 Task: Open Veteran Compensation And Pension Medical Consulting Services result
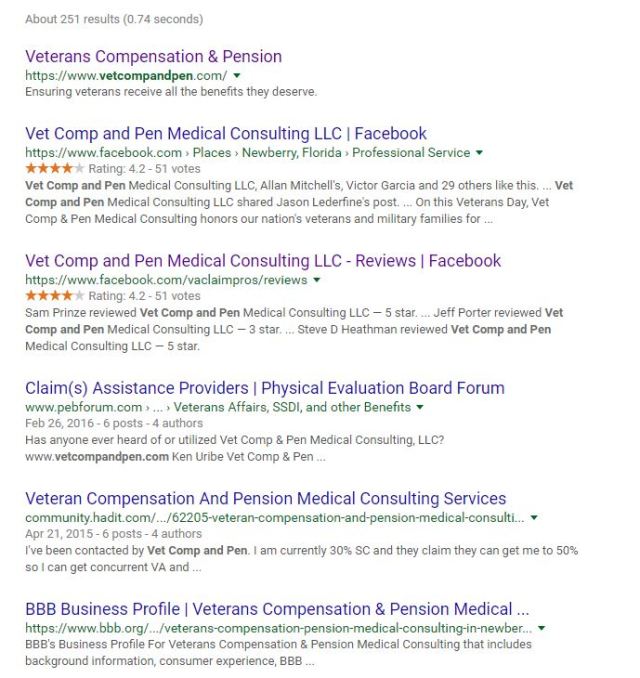(x=266, y=499)
